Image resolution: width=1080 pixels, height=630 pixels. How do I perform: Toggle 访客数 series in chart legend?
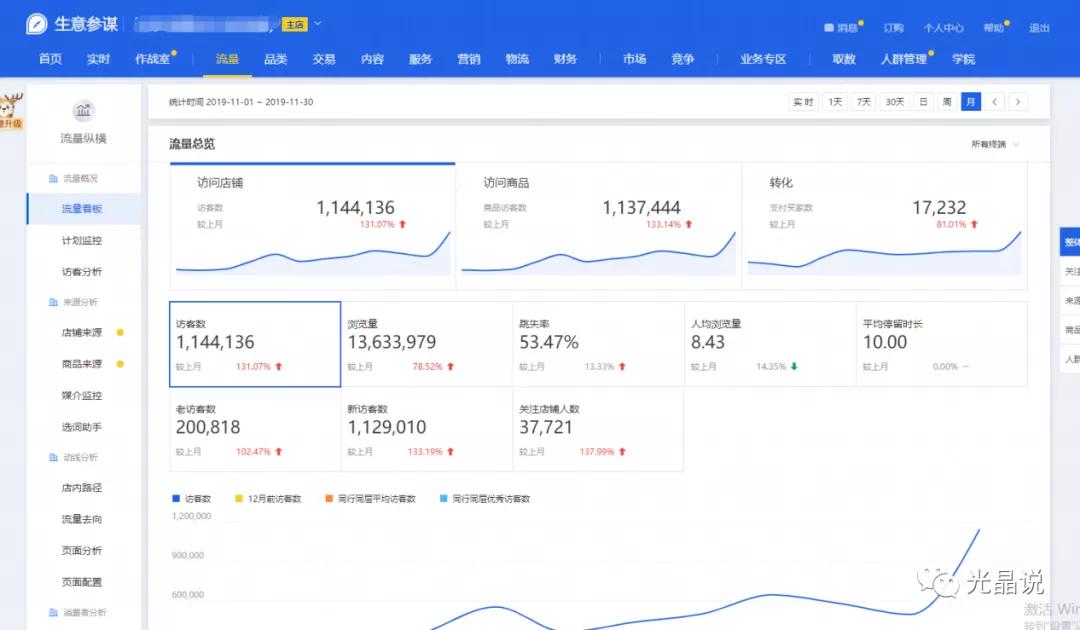(x=191, y=498)
